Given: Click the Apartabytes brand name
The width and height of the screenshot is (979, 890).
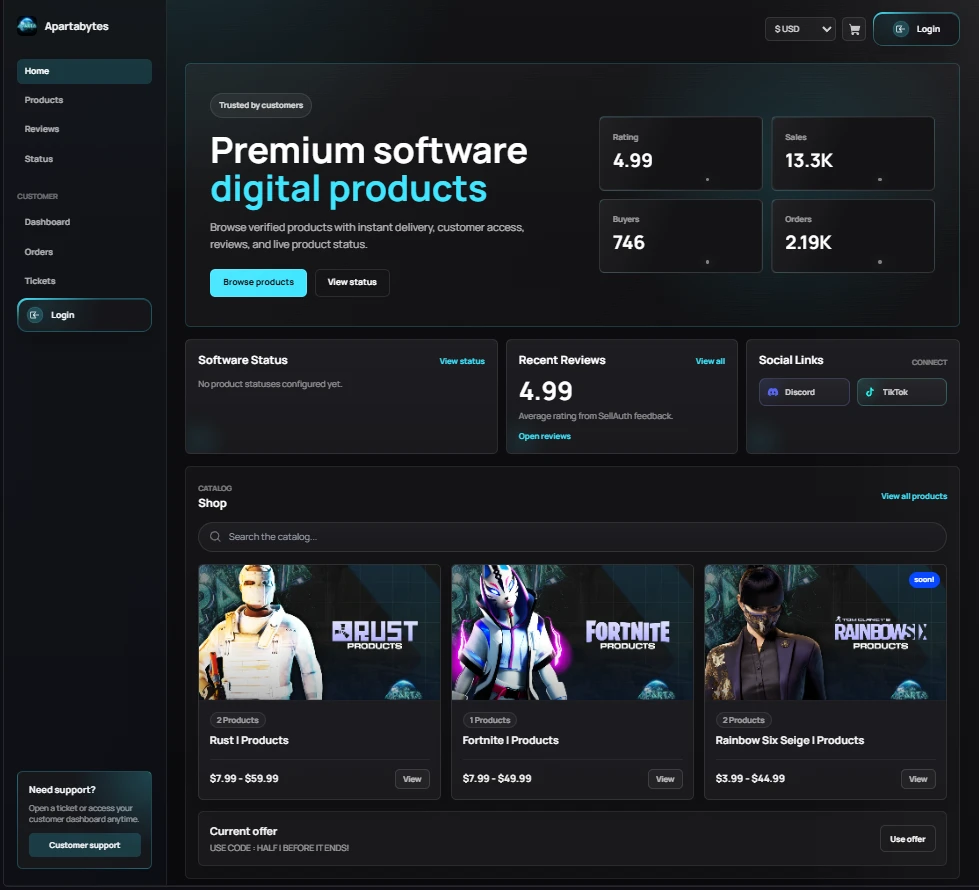Looking at the screenshot, I should pyautogui.click(x=77, y=26).
